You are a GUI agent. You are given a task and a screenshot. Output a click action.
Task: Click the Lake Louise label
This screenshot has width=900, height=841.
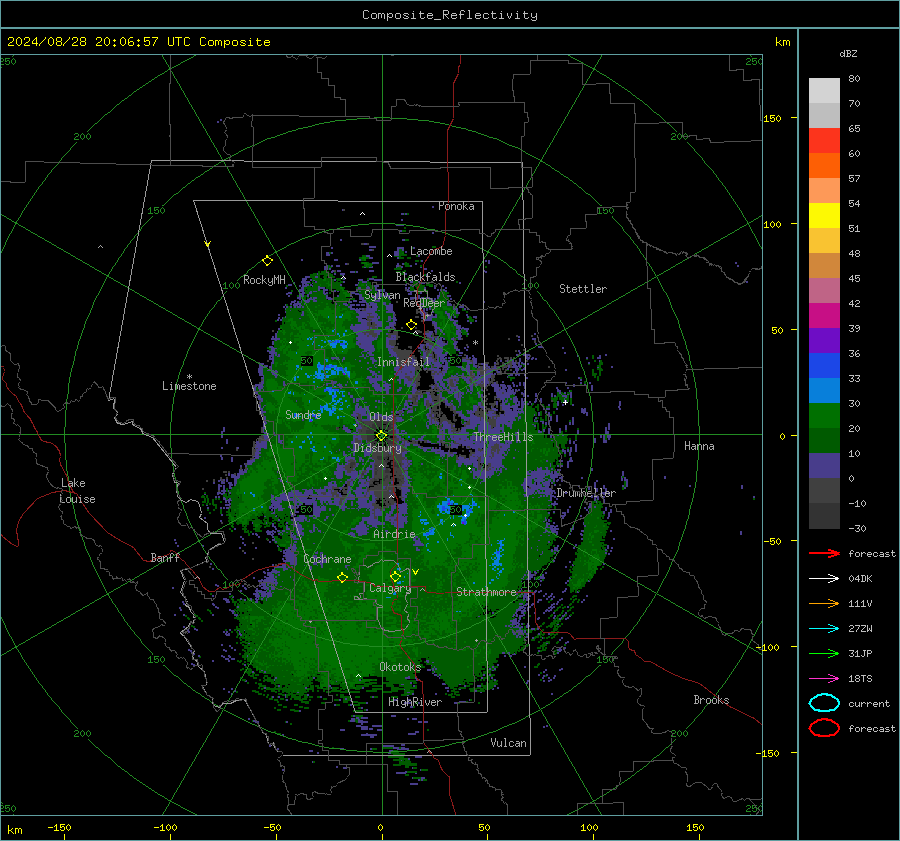pos(77,491)
